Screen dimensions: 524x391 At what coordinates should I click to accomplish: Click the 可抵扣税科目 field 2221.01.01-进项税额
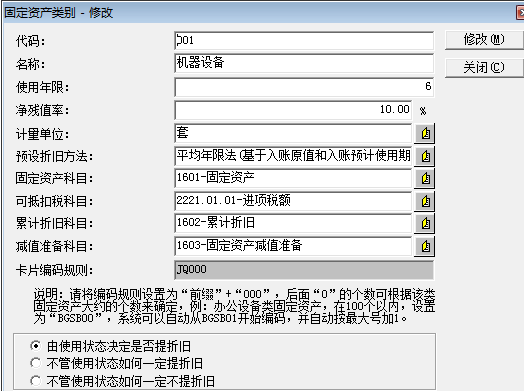[293, 201]
